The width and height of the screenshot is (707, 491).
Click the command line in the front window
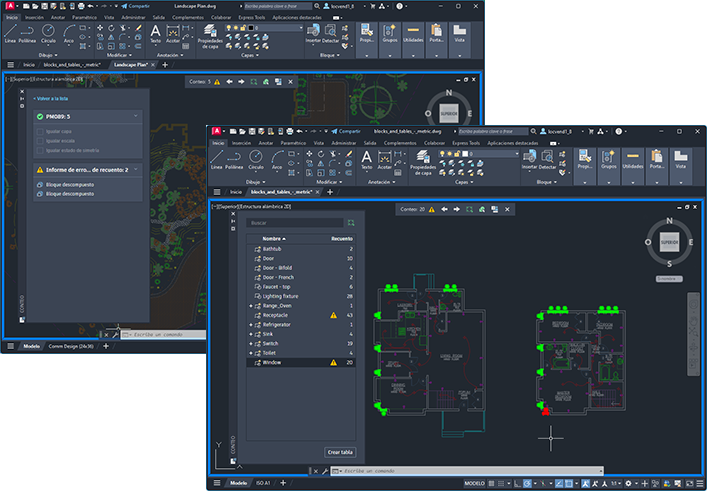(x=467, y=471)
